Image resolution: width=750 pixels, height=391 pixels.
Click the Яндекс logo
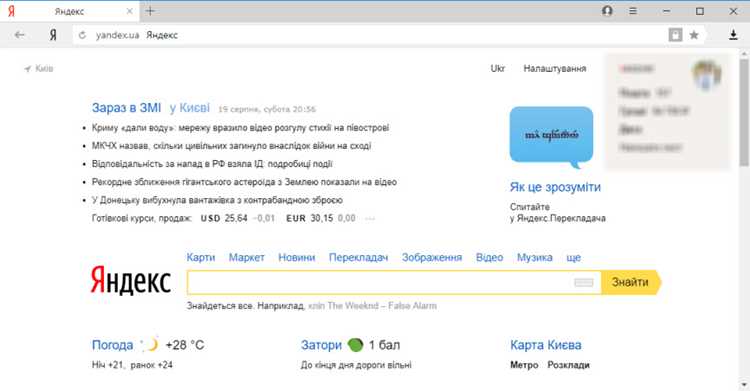pyautogui.click(x=131, y=280)
